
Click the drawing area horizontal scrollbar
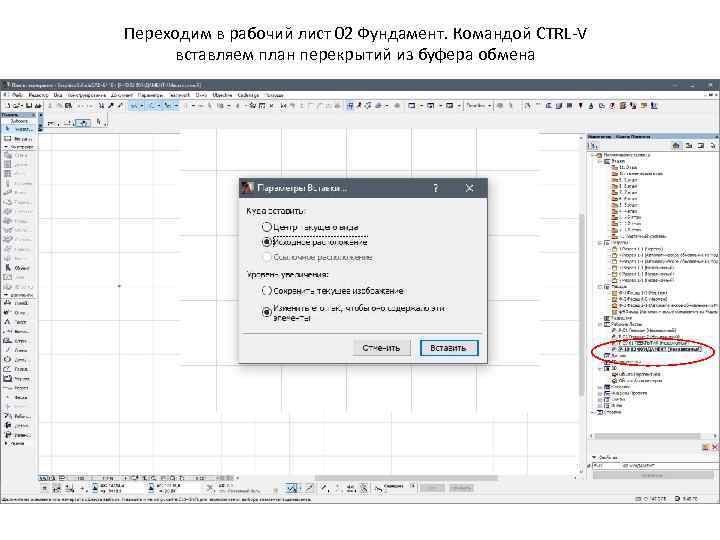coord(406,478)
